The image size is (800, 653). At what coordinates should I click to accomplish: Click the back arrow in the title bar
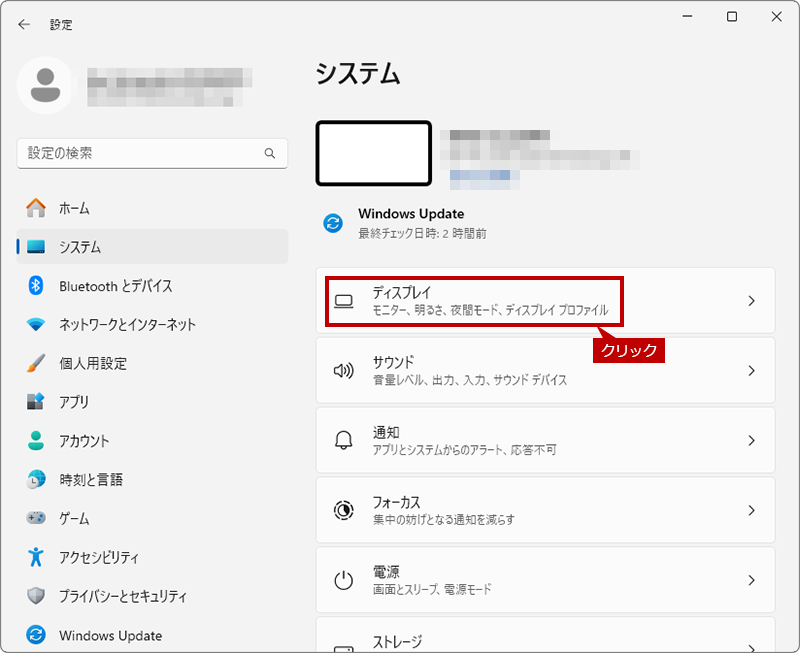(24, 24)
